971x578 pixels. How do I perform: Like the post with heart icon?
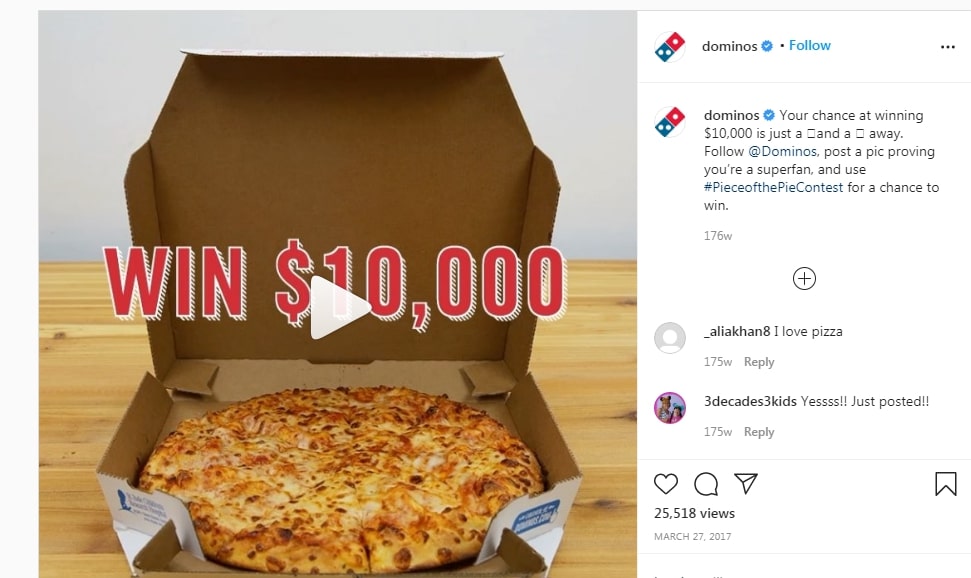[x=666, y=484]
